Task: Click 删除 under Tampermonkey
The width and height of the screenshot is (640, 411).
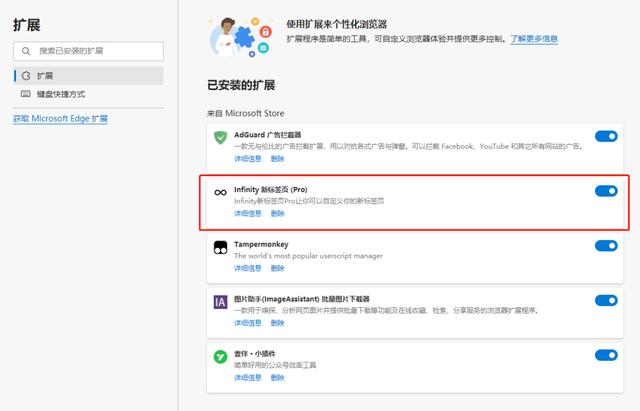Action: click(278, 268)
